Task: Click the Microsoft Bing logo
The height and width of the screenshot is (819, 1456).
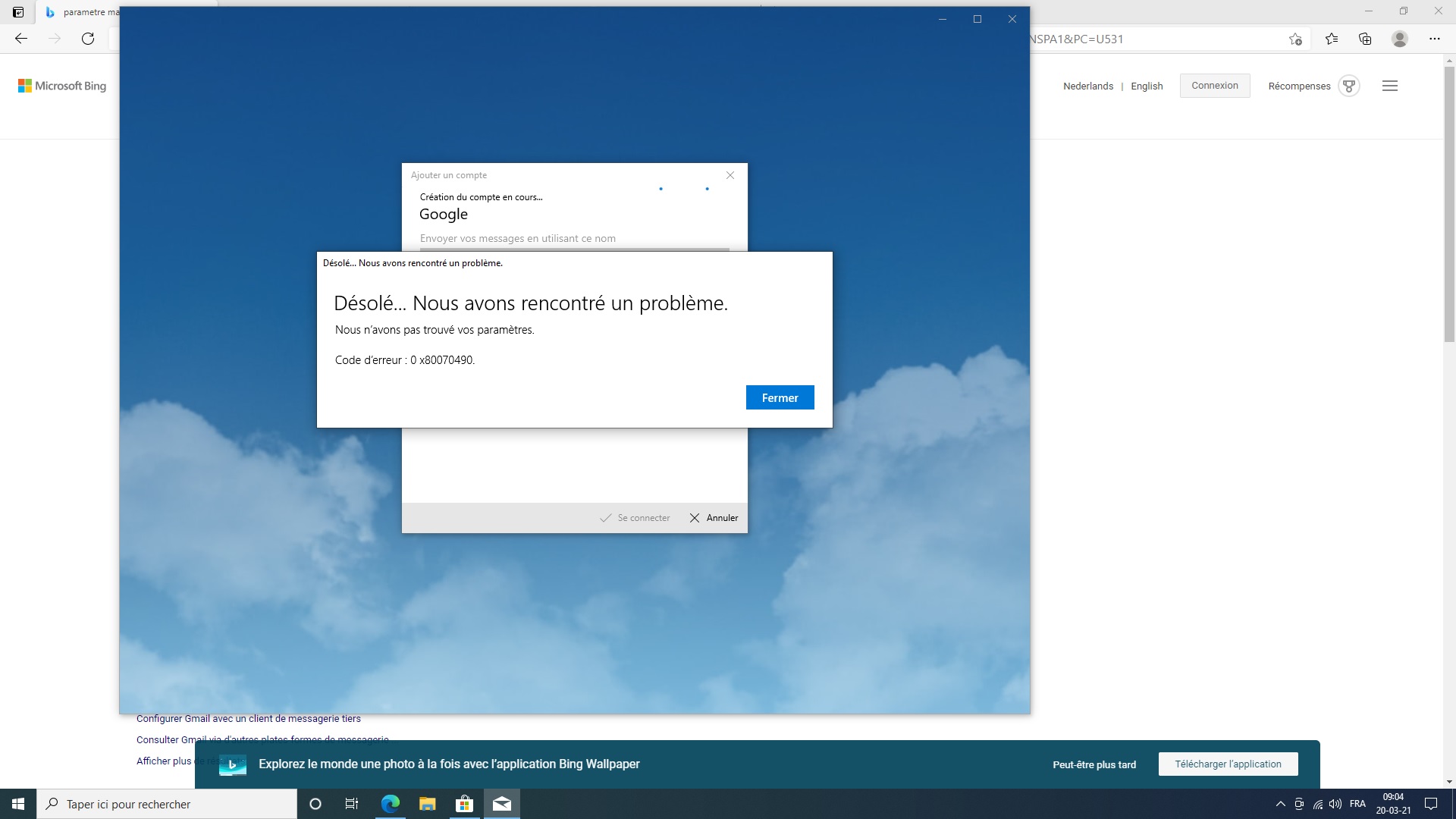Action: point(62,86)
